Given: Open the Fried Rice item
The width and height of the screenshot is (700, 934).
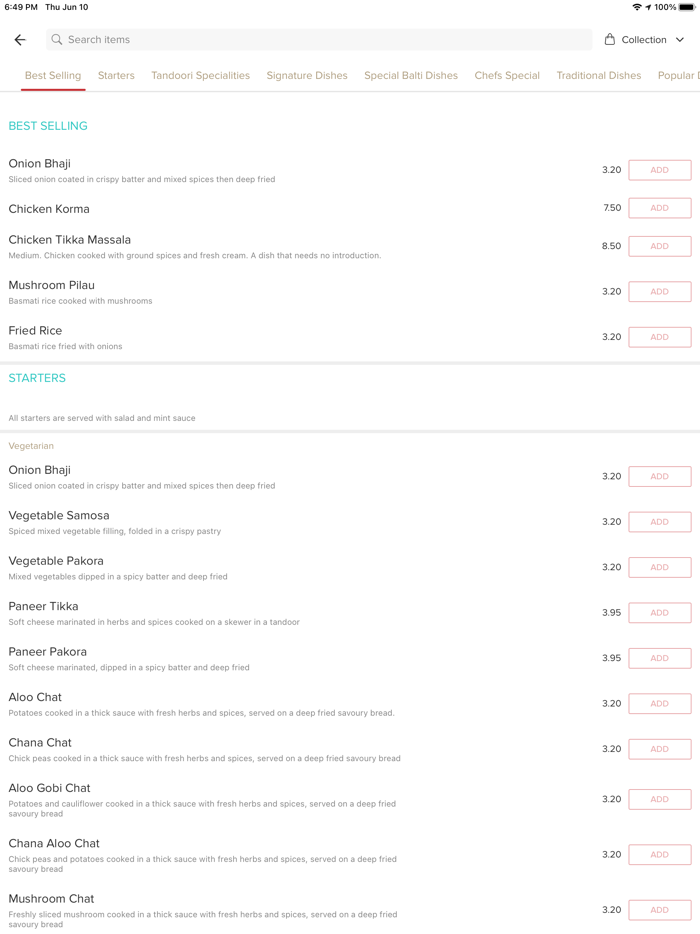Looking at the screenshot, I should click(36, 331).
